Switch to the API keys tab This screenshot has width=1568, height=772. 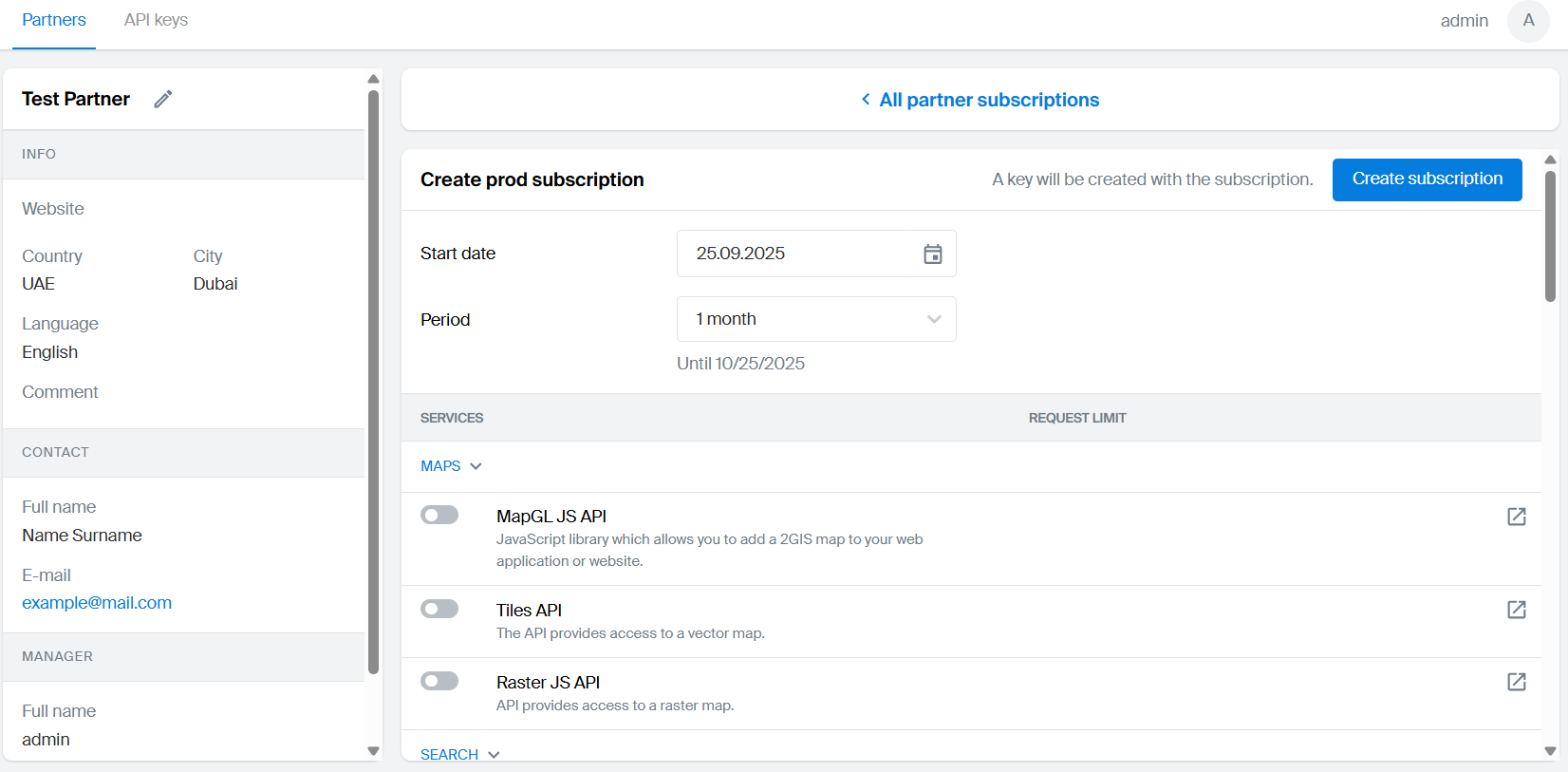pyautogui.click(x=156, y=20)
